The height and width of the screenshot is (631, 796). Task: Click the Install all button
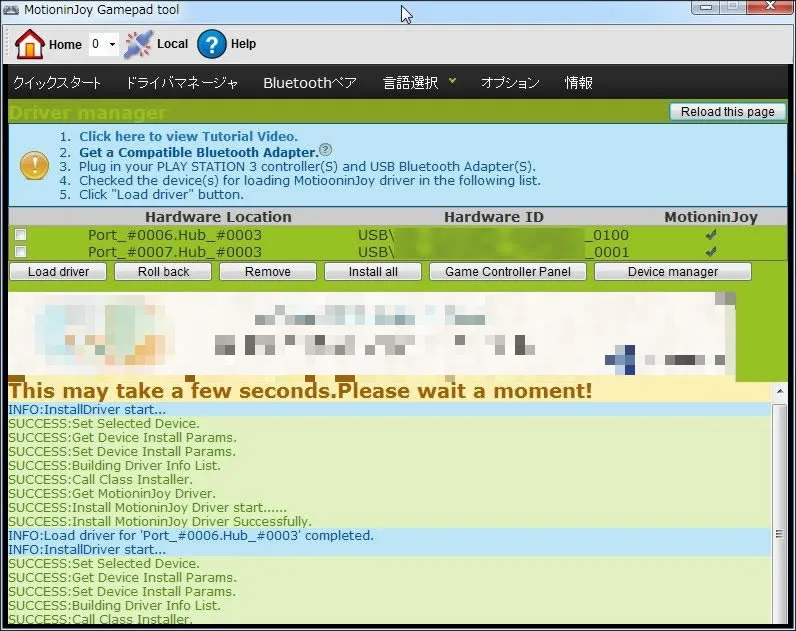(x=373, y=272)
